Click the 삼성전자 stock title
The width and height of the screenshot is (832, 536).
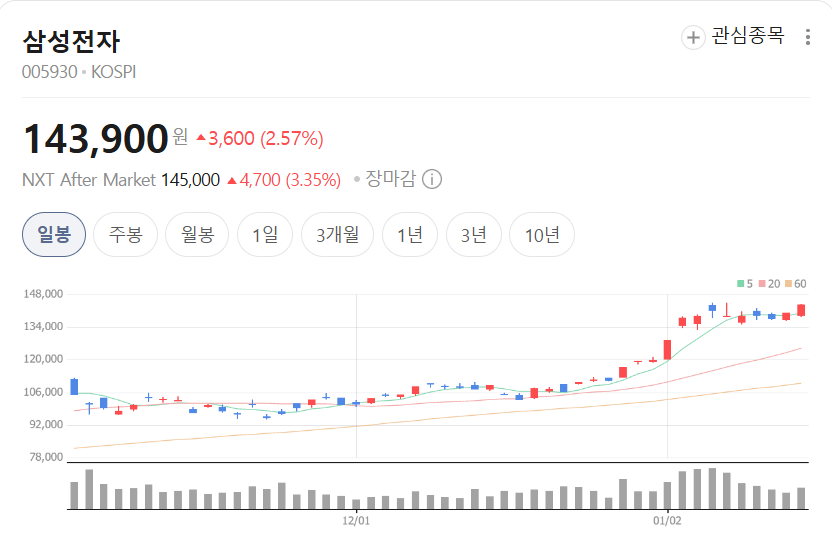coord(71,41)
